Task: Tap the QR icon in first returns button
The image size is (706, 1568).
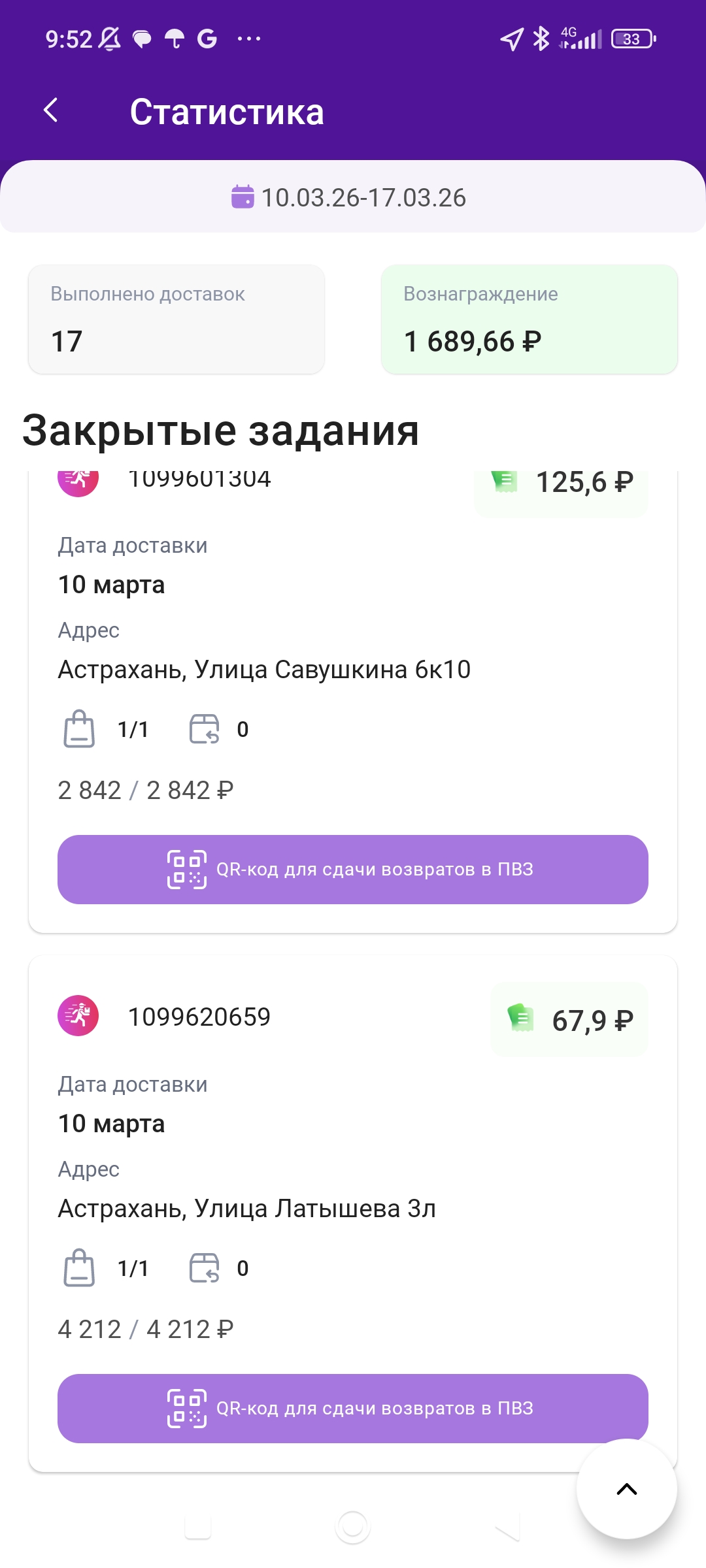Action: 187,869
